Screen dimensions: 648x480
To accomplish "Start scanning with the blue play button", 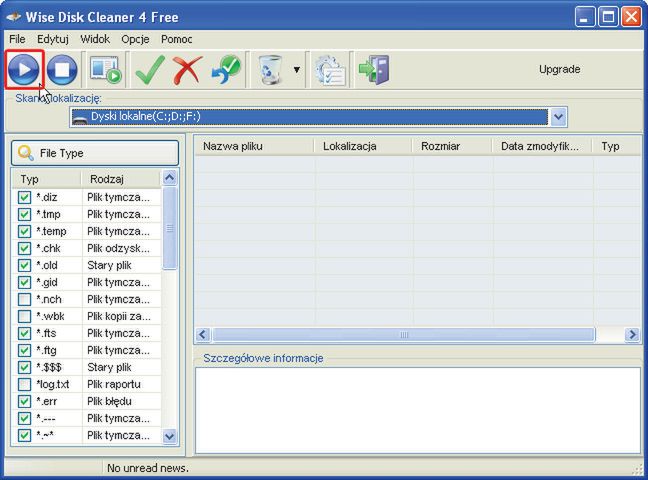I will (24, 69).
